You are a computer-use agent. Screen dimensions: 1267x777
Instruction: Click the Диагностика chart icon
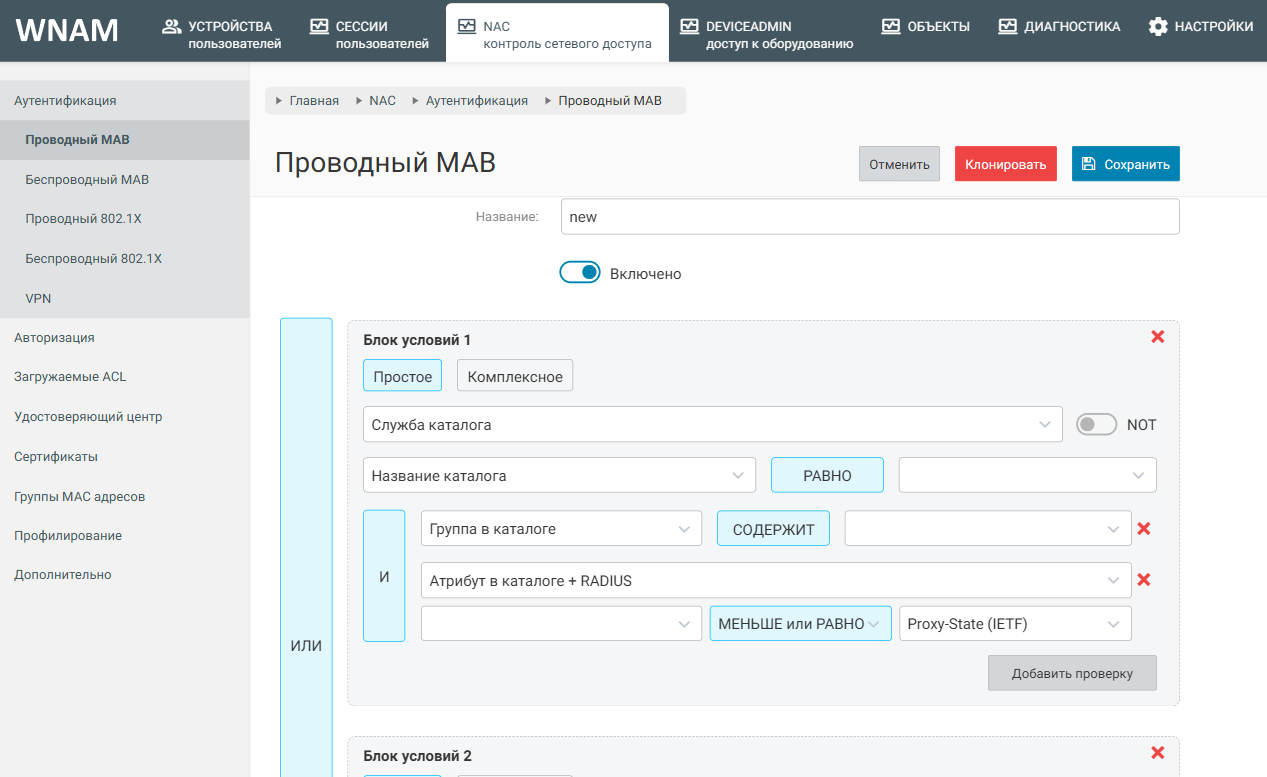[x=1007, y=27]
